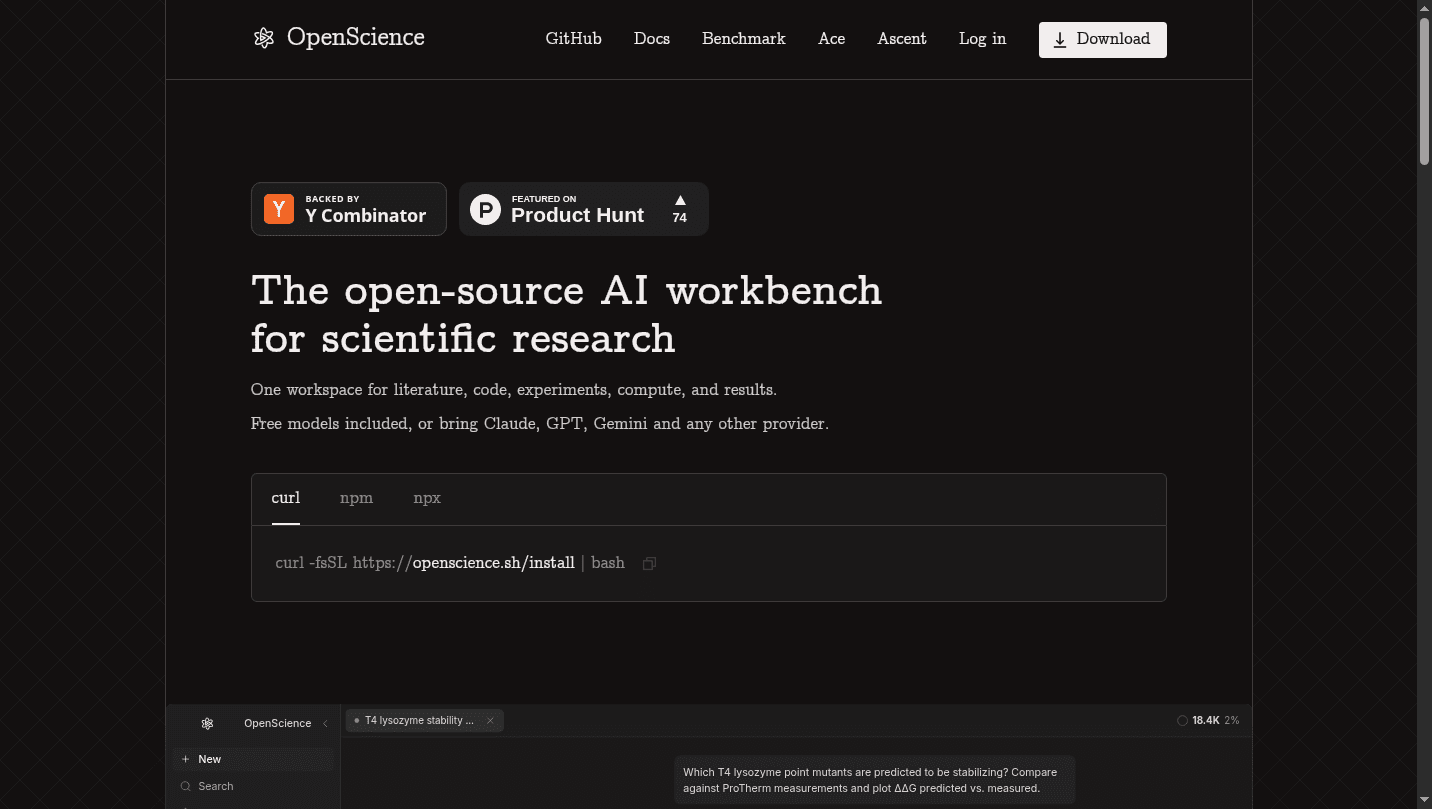Image resolution: width=1432 pixels, height=809 pixels.
Task: Select the curl install tab
Action: click(x=285, y=498)
